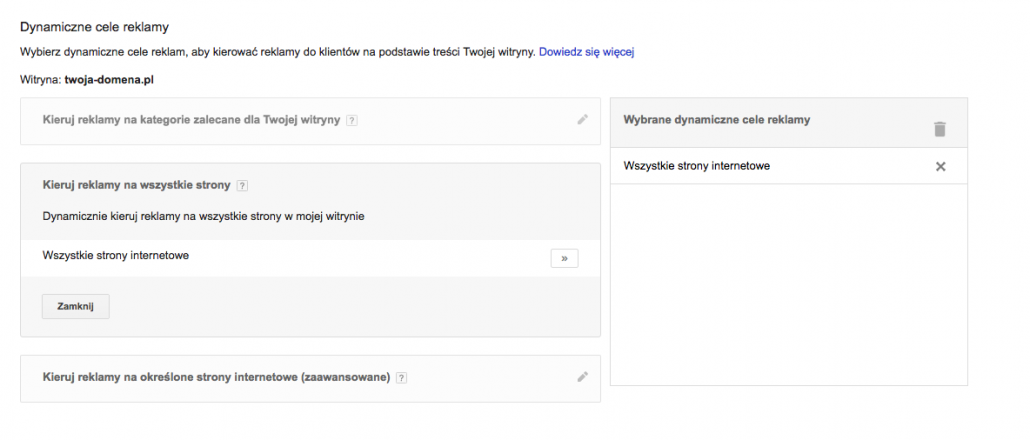1030x440 pixels.
Task: Add all pages using the » arrow button
Action: tap(564, 258)
